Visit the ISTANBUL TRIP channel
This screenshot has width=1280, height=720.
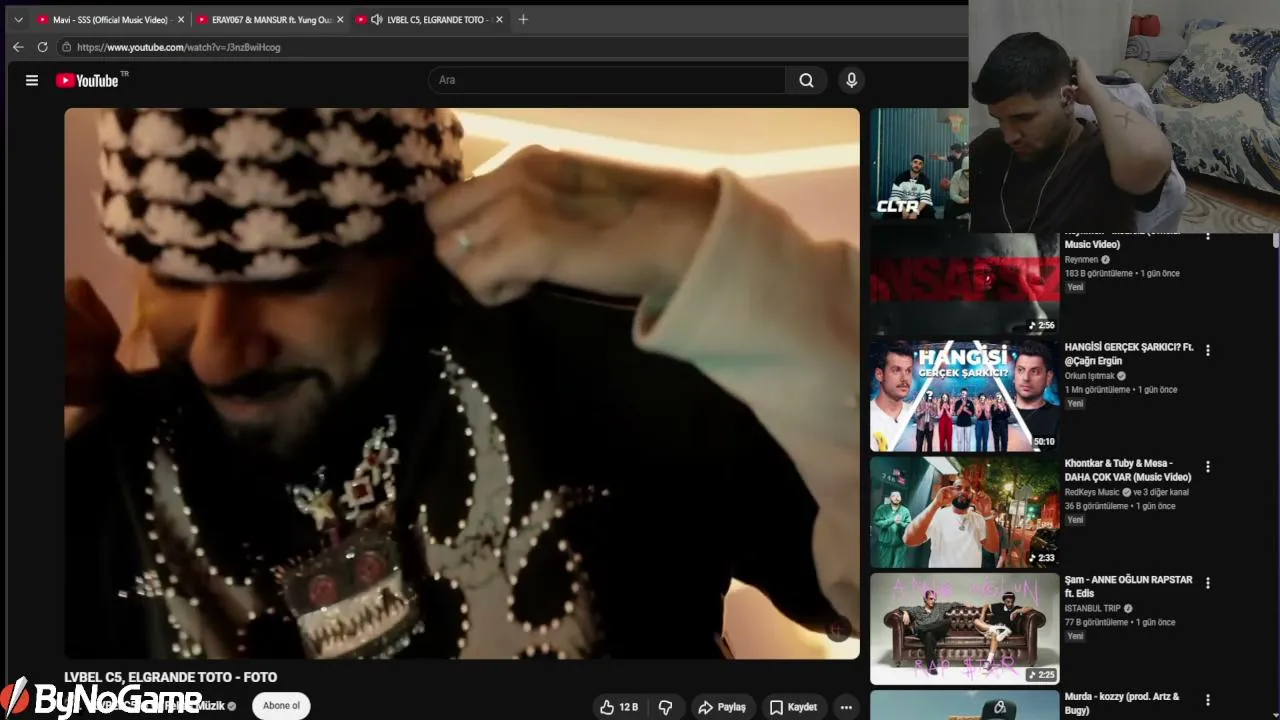pyautogui.click(x=1092, y=608)
